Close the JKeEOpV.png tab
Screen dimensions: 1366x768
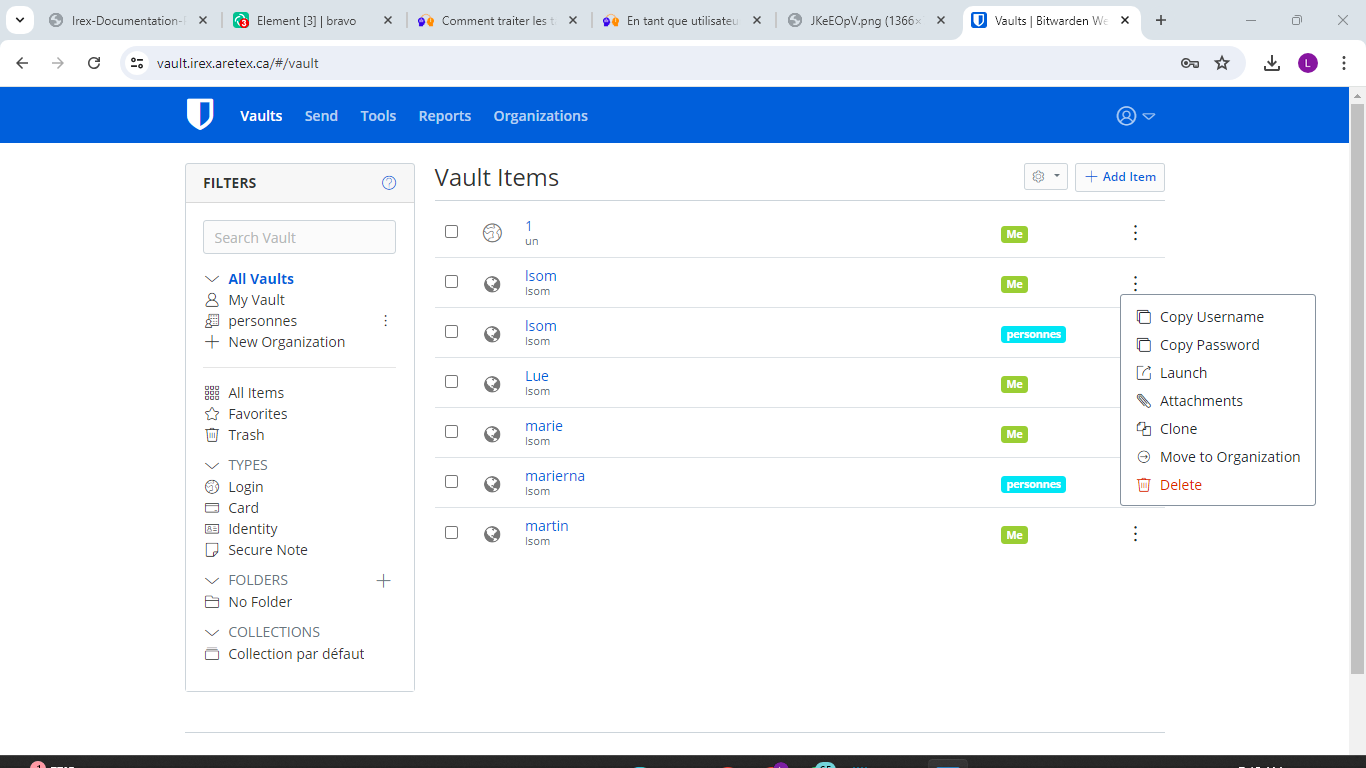(x=942, y=20)
